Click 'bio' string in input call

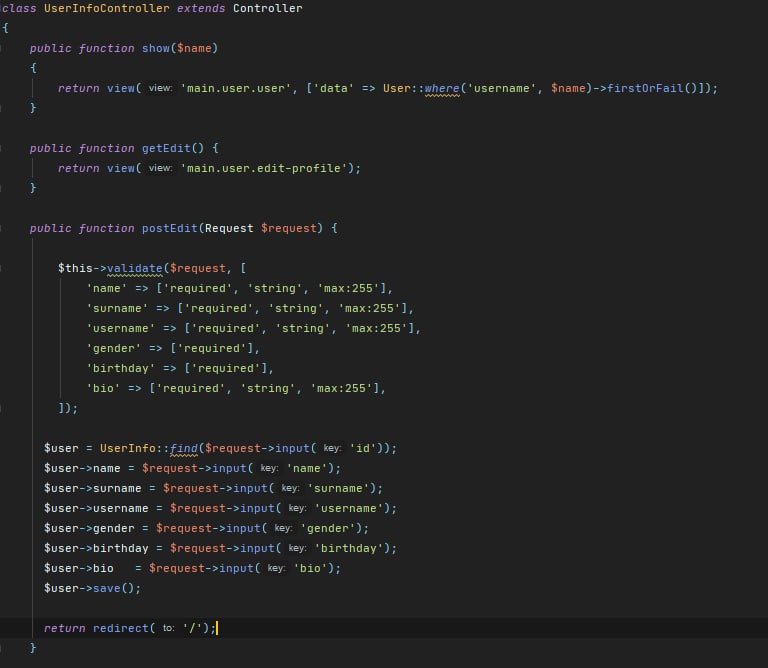(310, 569)
